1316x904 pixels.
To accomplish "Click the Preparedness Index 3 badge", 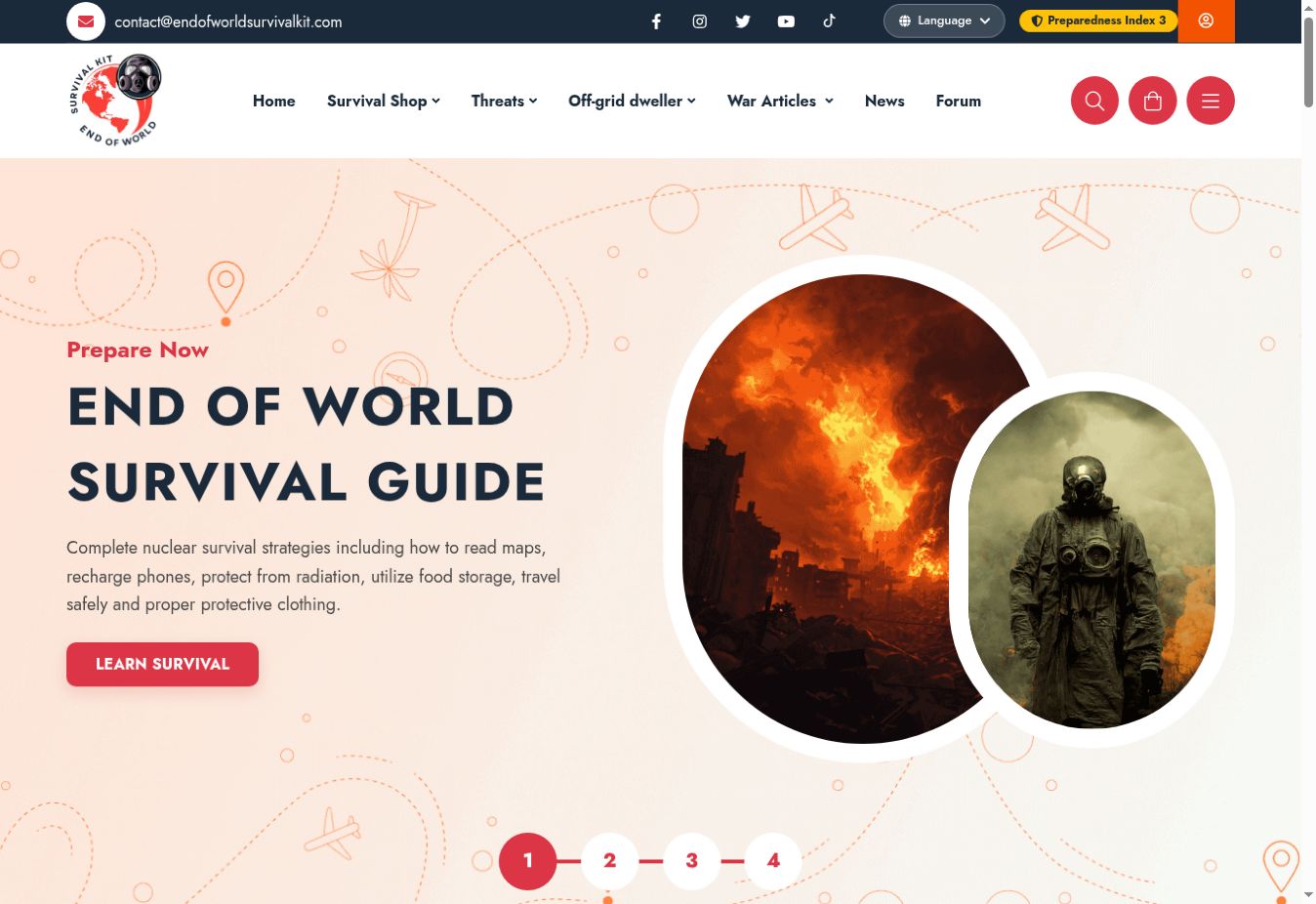I will (x=1098, y=21).
